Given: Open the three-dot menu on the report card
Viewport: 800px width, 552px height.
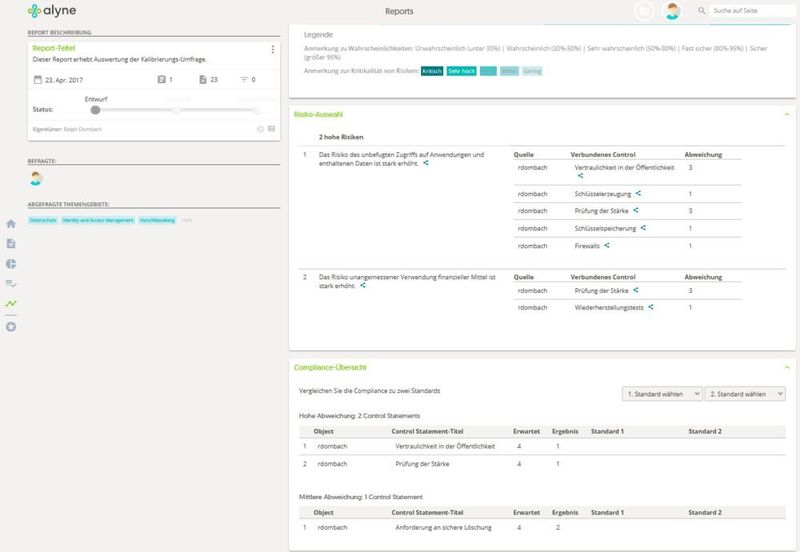Looking at the screenshot, I should click(x=272, y=49).
